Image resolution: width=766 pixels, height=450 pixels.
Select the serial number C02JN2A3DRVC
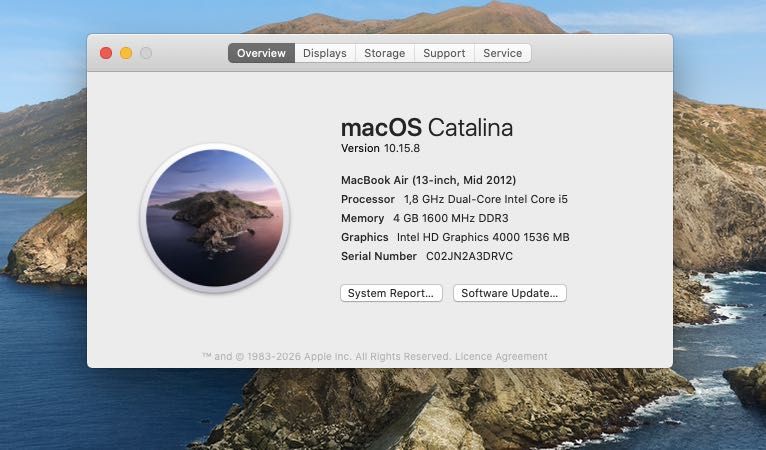tap(469, 257)
